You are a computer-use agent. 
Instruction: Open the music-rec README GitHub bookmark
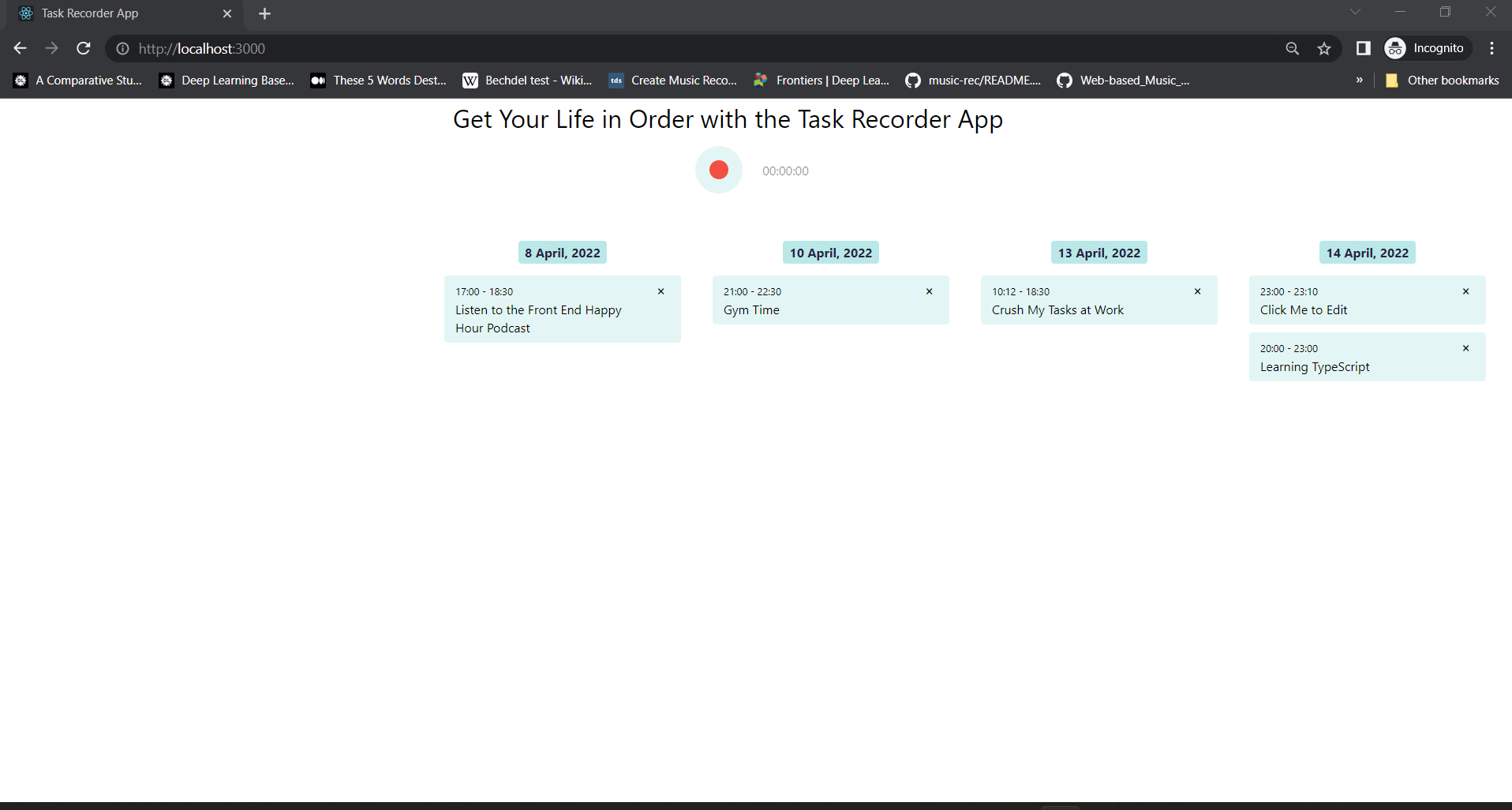point(973,80)
